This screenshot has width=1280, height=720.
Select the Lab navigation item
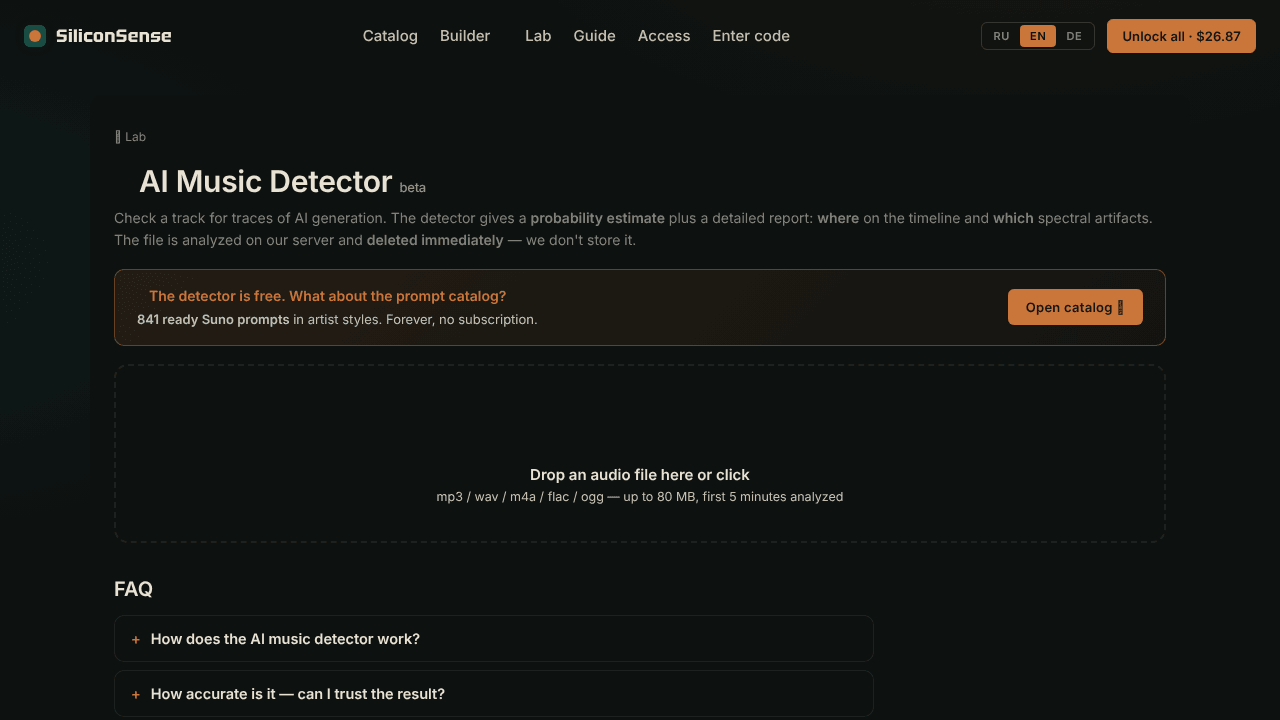[x=538, y=36]
